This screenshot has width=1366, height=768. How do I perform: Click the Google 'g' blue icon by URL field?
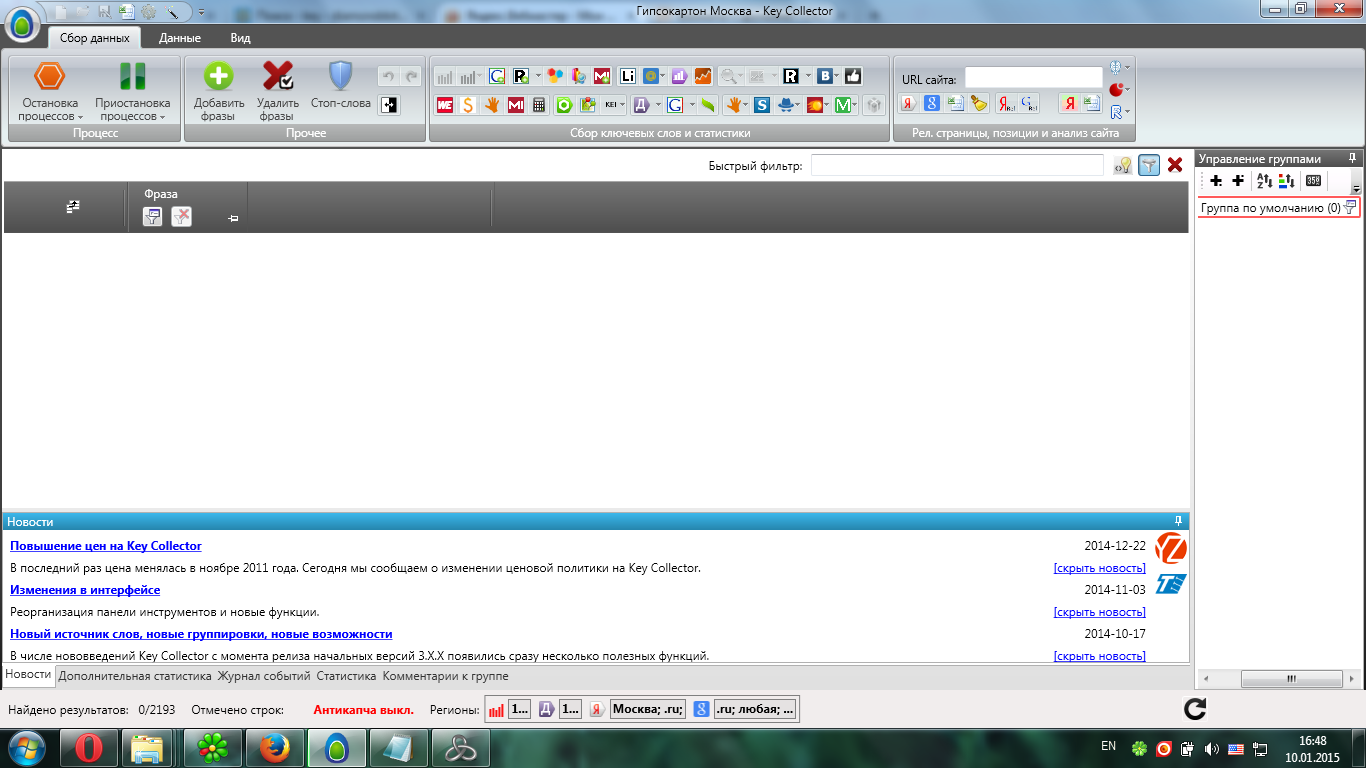[x=931, y=103]
